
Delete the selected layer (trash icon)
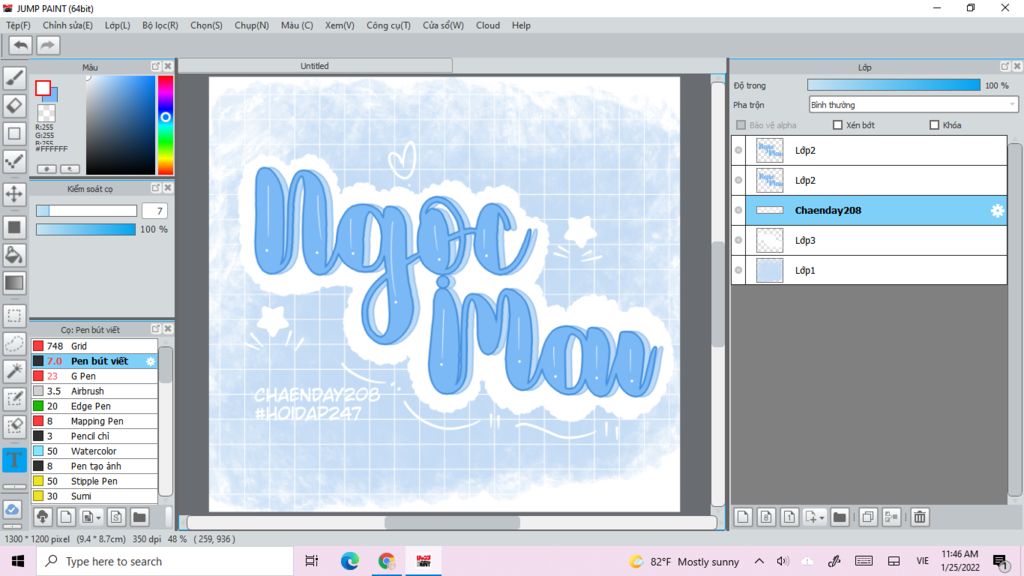pyautogui.click(x=920, y=517)
